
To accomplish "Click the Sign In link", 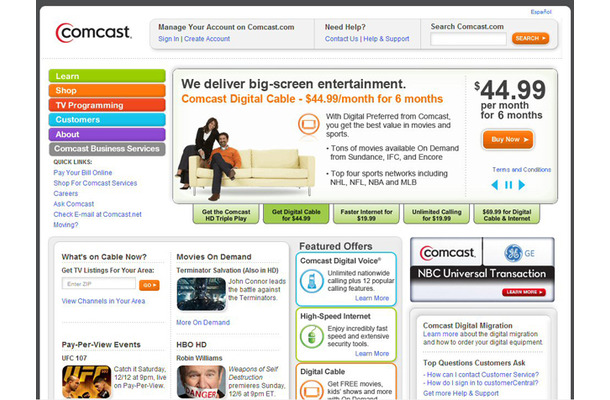I will pyautogui.click(x=168, y=39).
